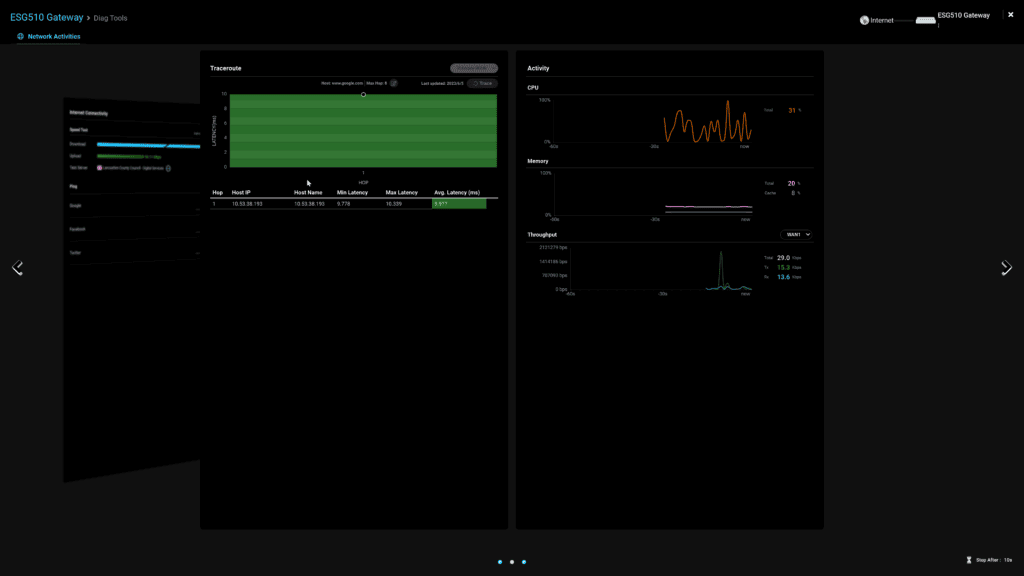The image size is (1024, 576).
Task: Click the ESG510 Gateway device icon
Action: point(925,20)
